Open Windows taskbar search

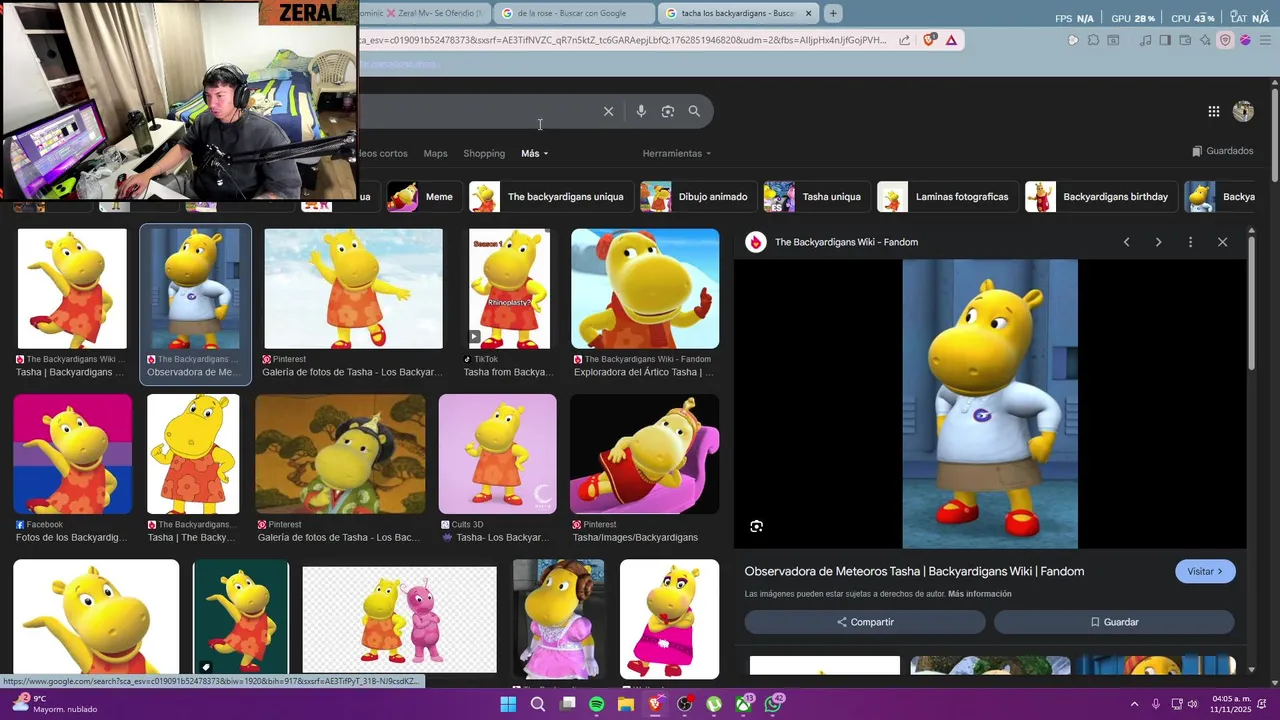tap(538, 704)
